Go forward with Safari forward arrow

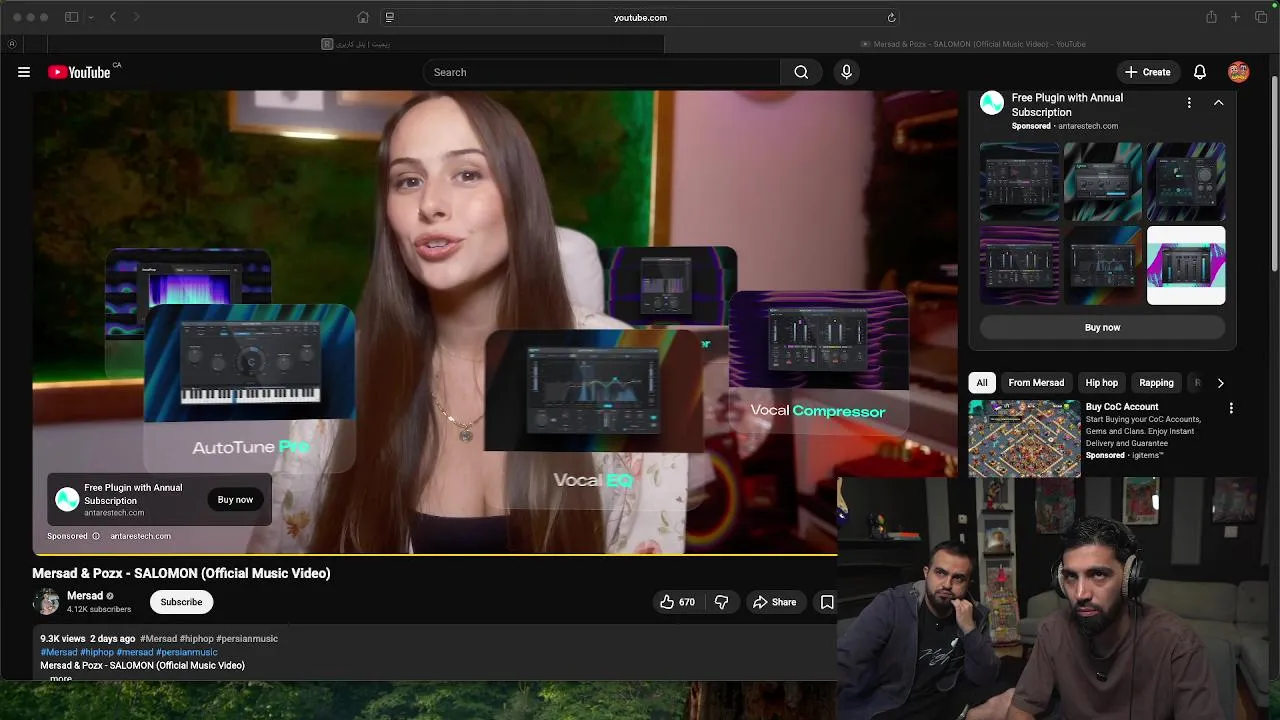(x=136, y=17)
